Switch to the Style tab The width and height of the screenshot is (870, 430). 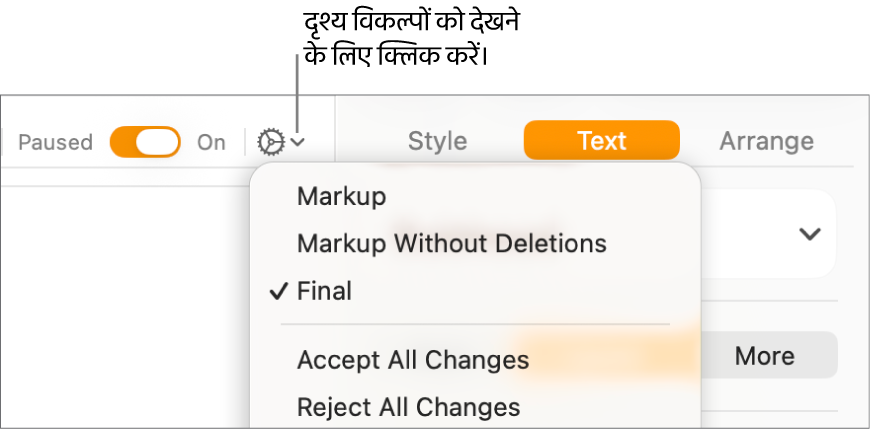(x=437, y=141)
